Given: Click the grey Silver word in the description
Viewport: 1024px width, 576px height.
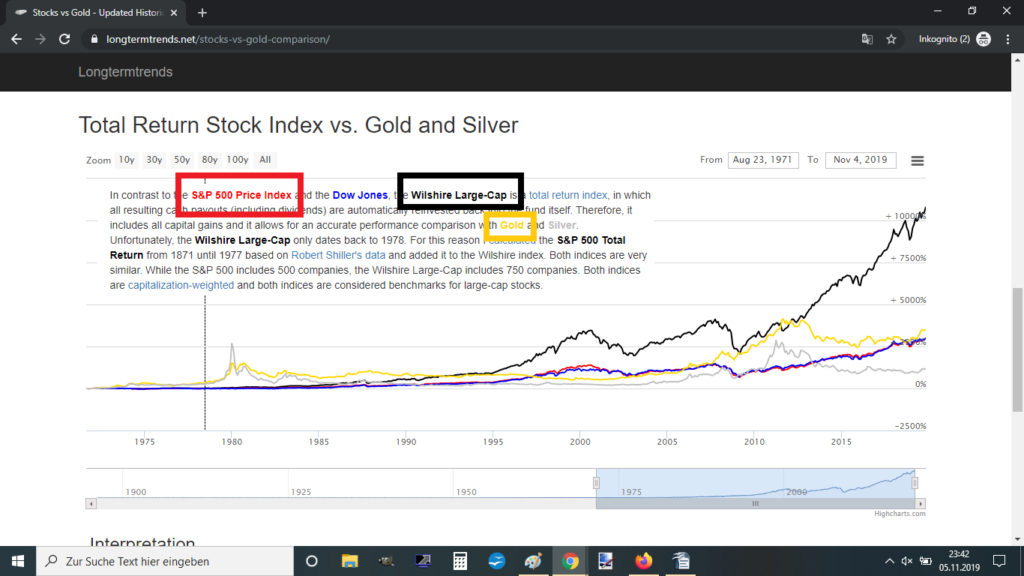Looking at the screenshot, I should [x=562, y=225].
